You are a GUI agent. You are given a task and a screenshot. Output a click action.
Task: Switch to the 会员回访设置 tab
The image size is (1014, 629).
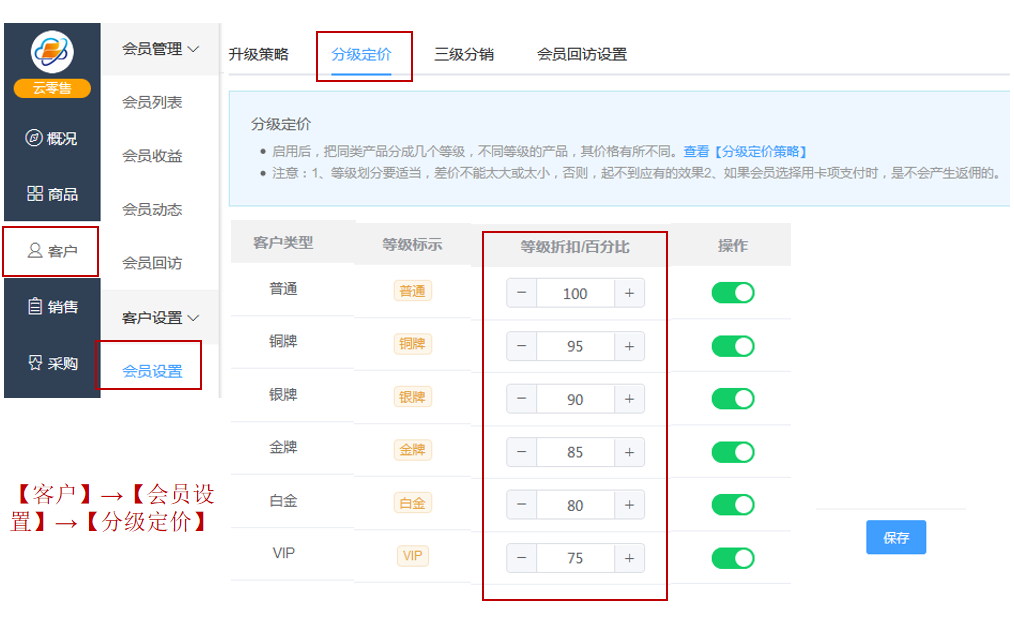[x=582, y=54]
